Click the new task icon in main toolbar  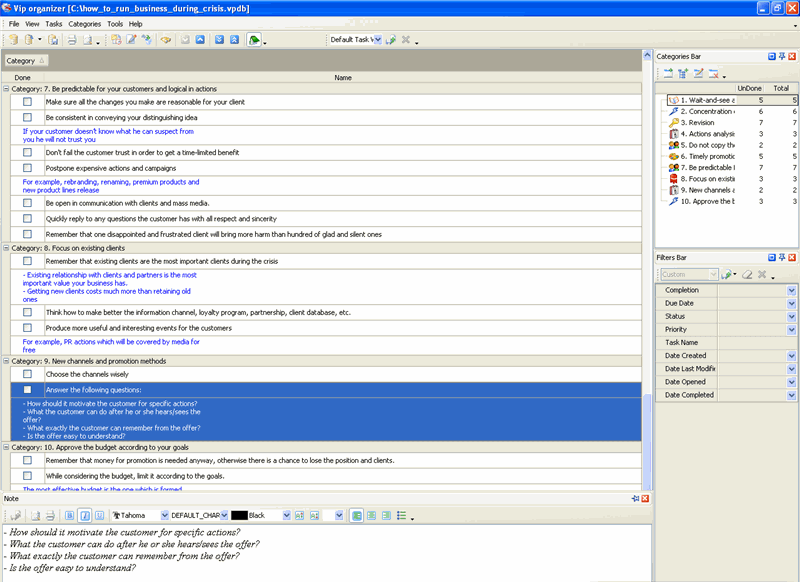(x=116, y=40)
